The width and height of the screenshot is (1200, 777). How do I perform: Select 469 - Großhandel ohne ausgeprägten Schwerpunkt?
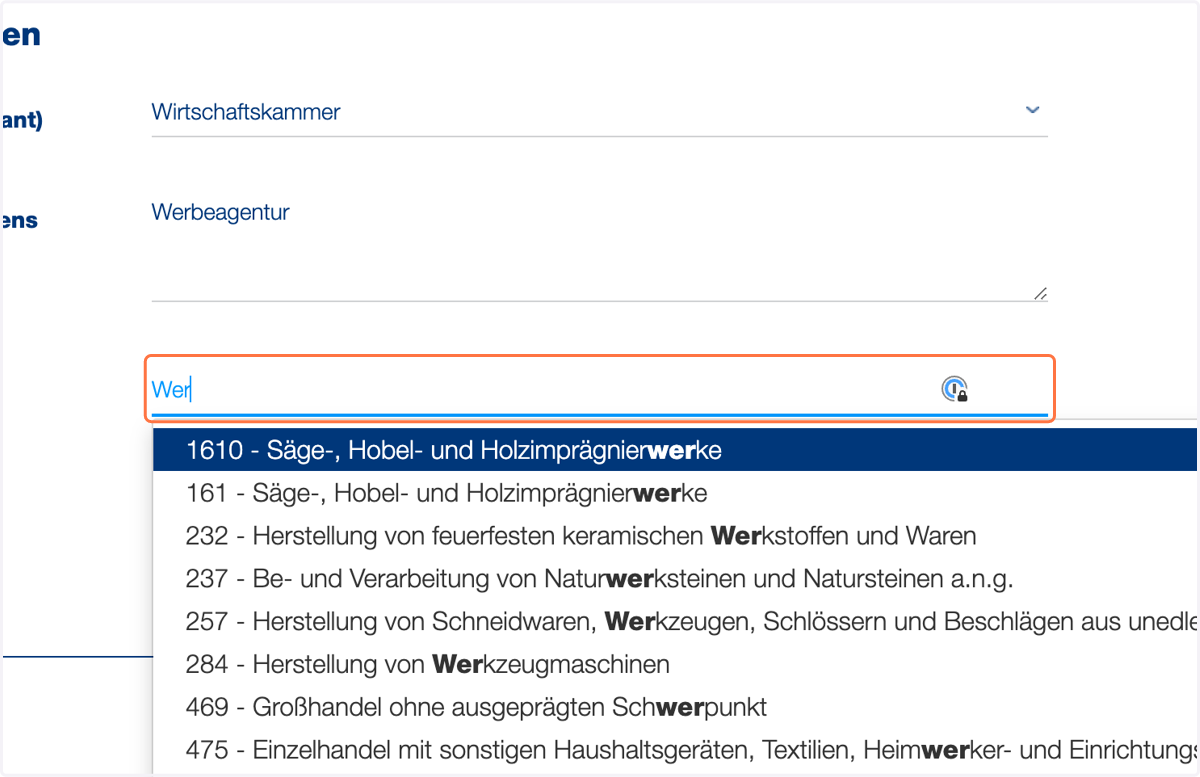tap(675, 707)
